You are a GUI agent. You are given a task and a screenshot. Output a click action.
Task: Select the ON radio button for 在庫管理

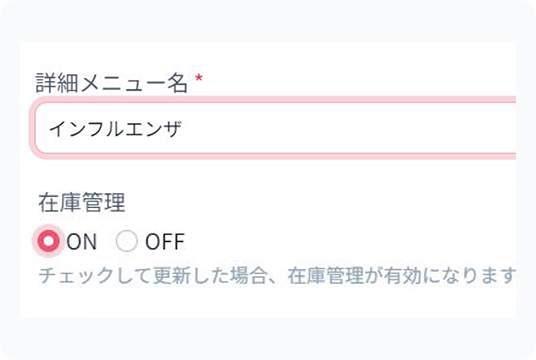(x=49, y=241)
